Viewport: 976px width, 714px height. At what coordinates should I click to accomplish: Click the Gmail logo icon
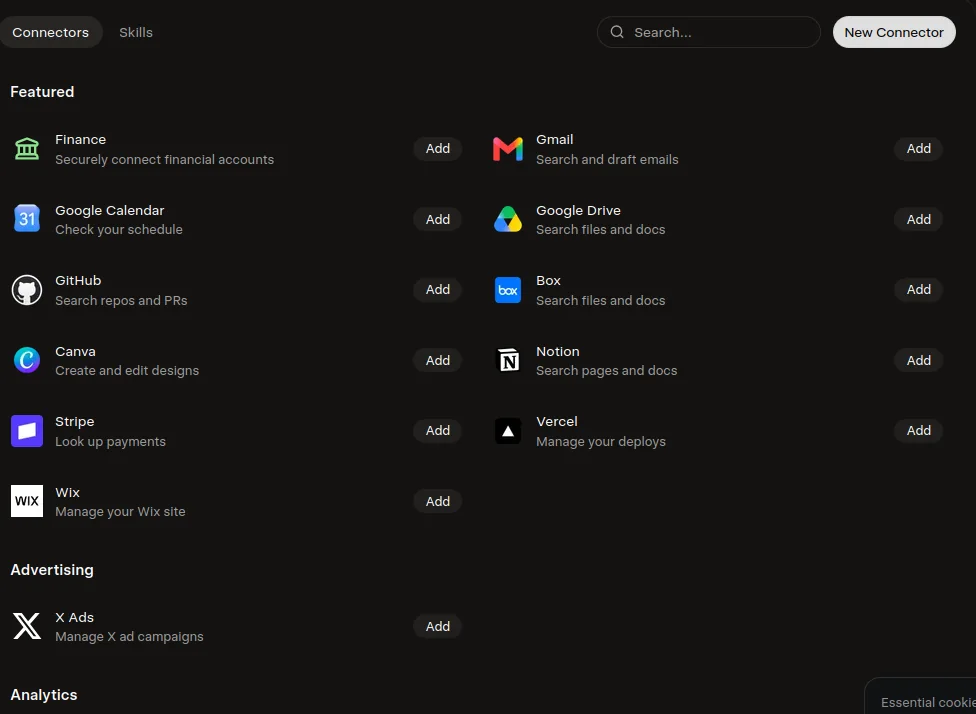508,149
